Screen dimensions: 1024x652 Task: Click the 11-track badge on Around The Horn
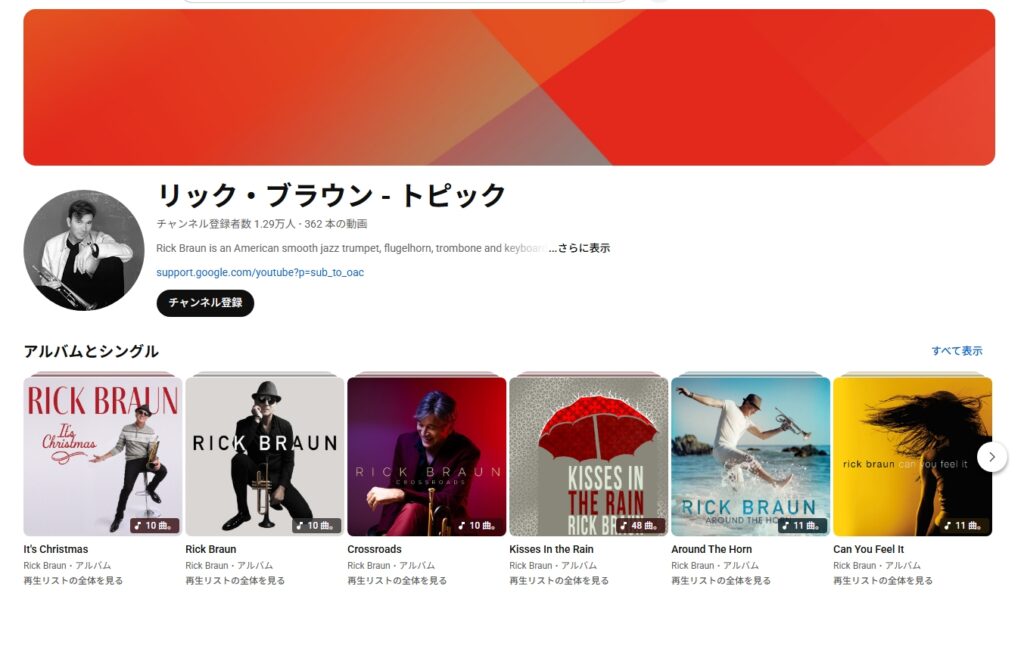point(802,525)
